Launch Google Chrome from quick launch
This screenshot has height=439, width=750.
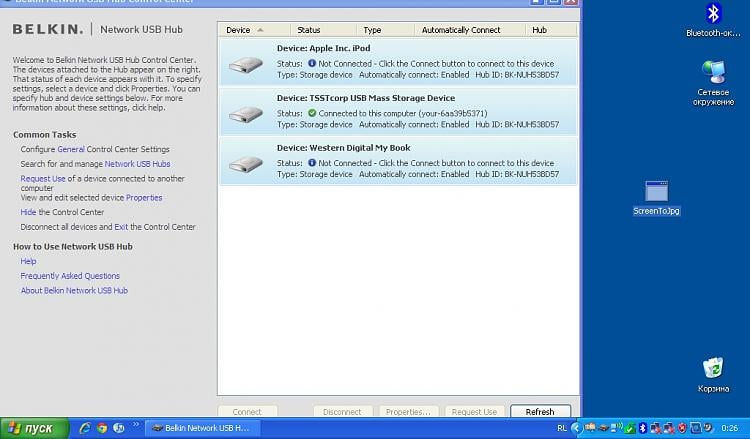[102, 428]
